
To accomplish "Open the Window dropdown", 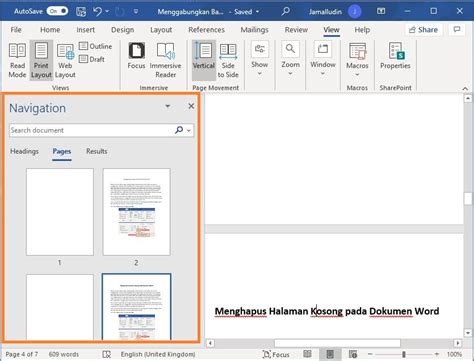I will (323, 59).
